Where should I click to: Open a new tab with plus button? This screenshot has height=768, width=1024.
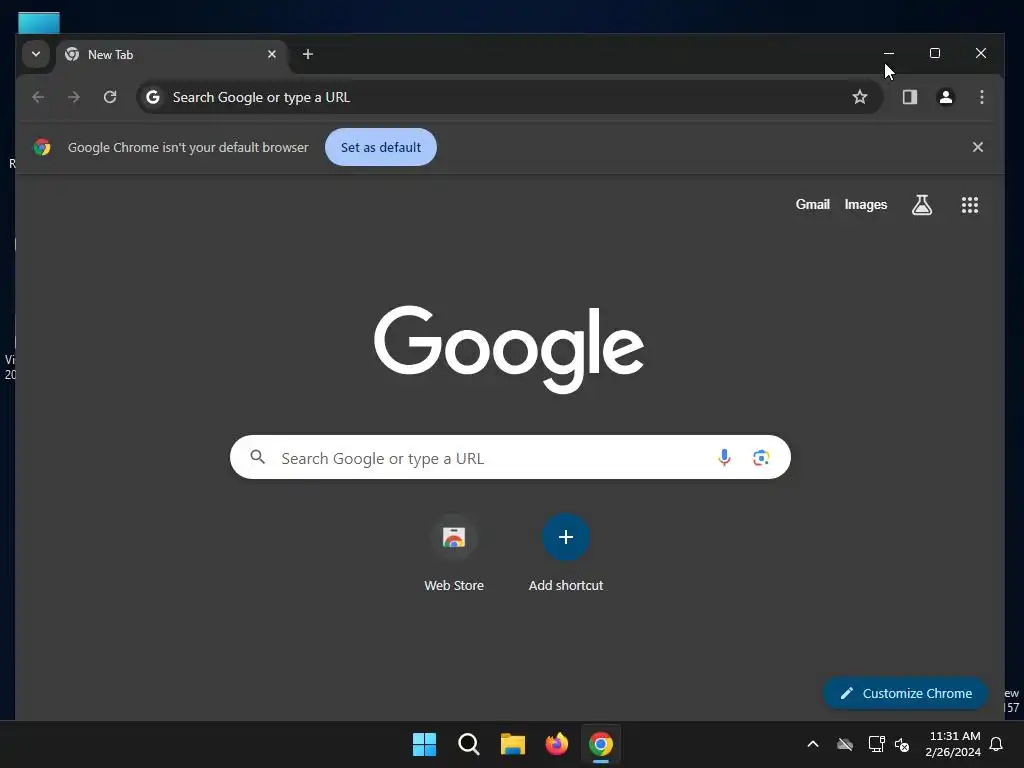tap(308, 54)
